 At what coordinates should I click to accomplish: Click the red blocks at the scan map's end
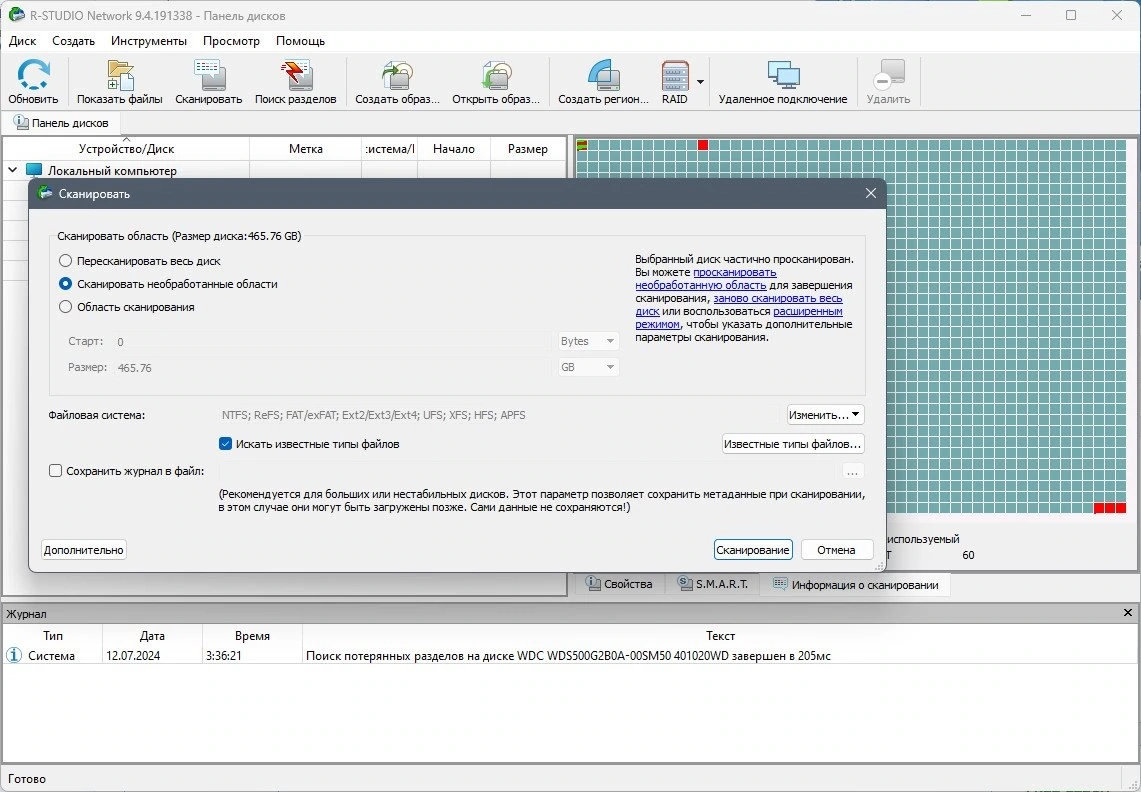[1110, 508]
